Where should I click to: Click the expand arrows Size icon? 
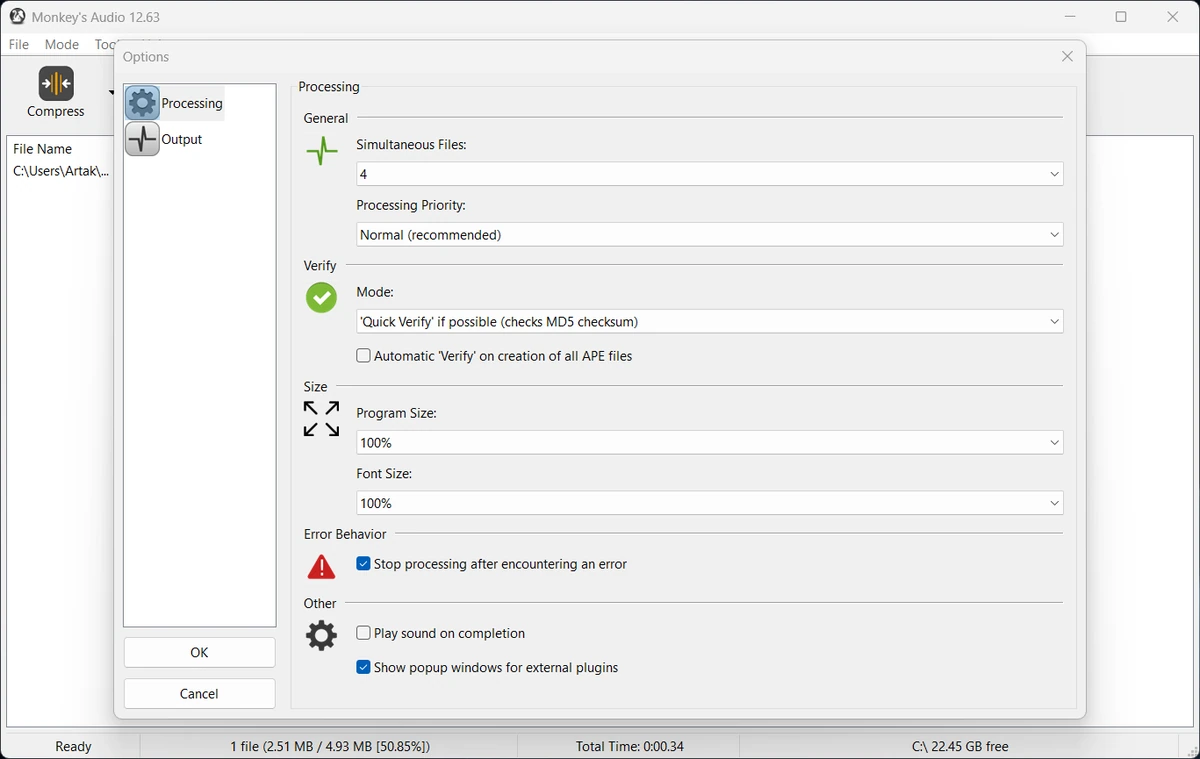pos(321,419)
